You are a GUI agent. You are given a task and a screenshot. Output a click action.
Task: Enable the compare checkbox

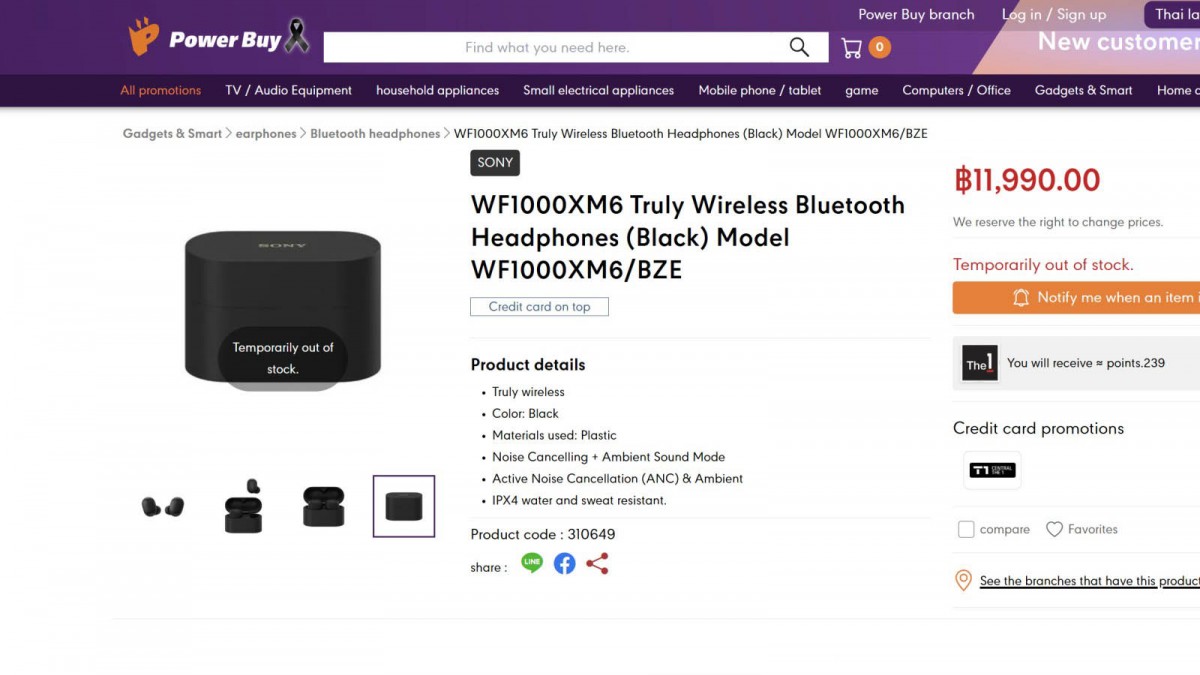coord(966,529)
